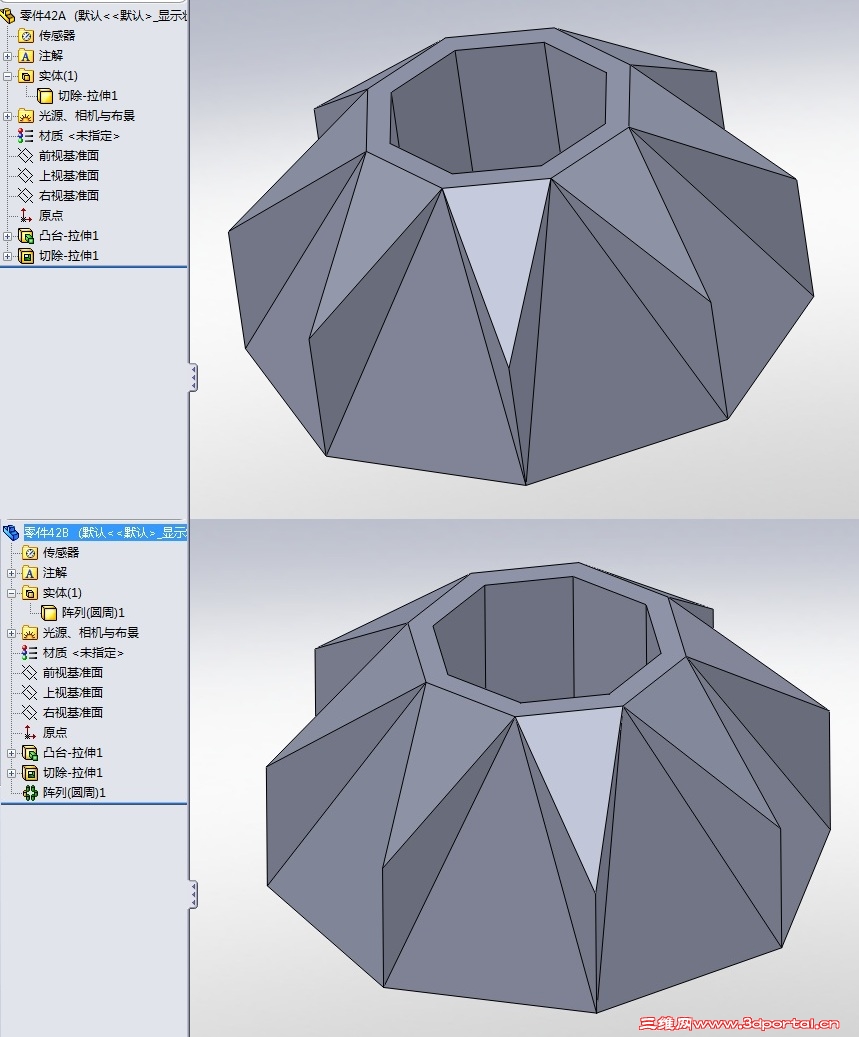
Task: Expand bottom 切除-拉伸1 feature in 零件42A tree
Action: pyautogui.click(x=7, y=256)
